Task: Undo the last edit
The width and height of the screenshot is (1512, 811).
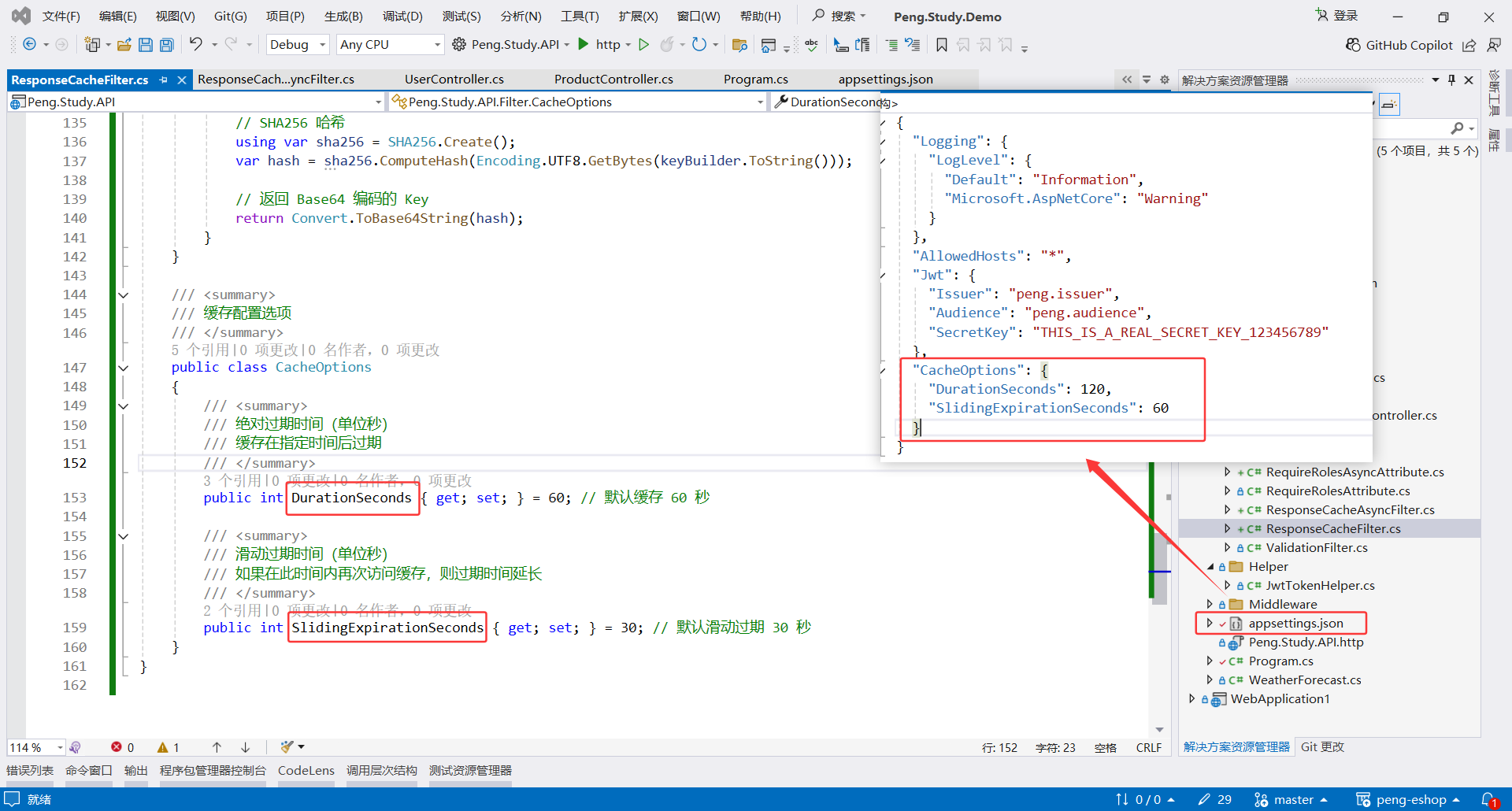Action: [x=195, y=44]
